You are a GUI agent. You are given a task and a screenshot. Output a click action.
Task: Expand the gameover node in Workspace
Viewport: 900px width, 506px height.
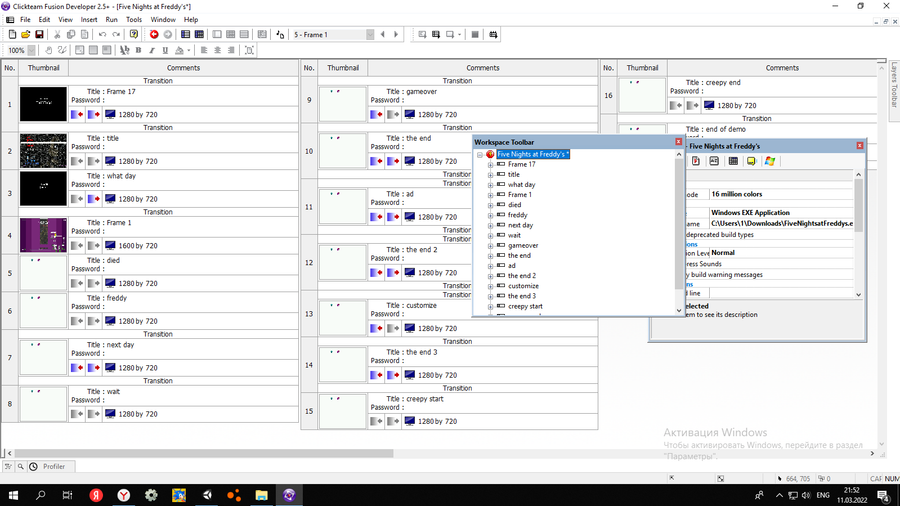[490, 246]
